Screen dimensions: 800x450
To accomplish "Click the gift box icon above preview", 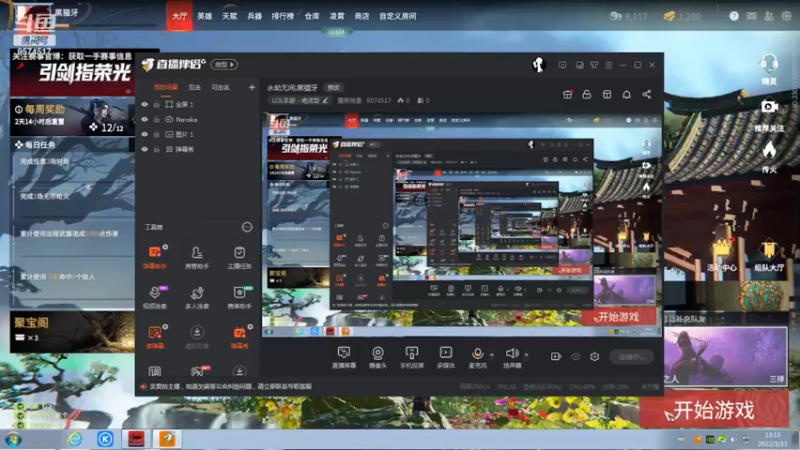I will point(567,94).
